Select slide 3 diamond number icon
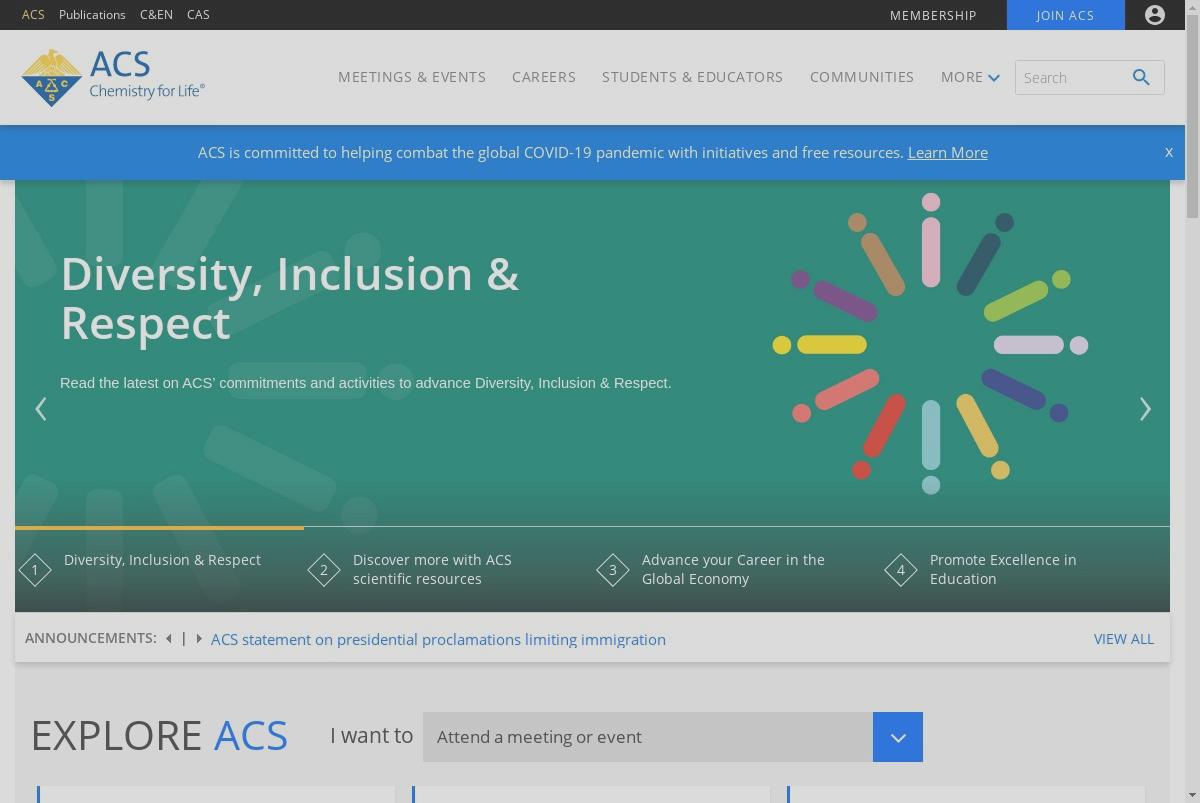 tap(613, 570)
